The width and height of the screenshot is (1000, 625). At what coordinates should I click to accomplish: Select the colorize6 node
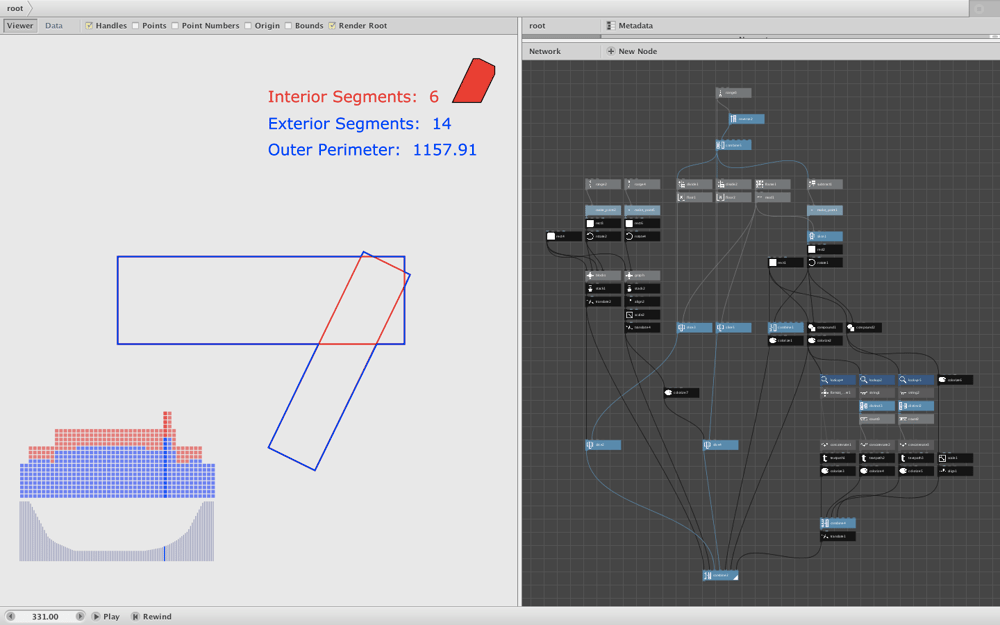tap(955, 379)
